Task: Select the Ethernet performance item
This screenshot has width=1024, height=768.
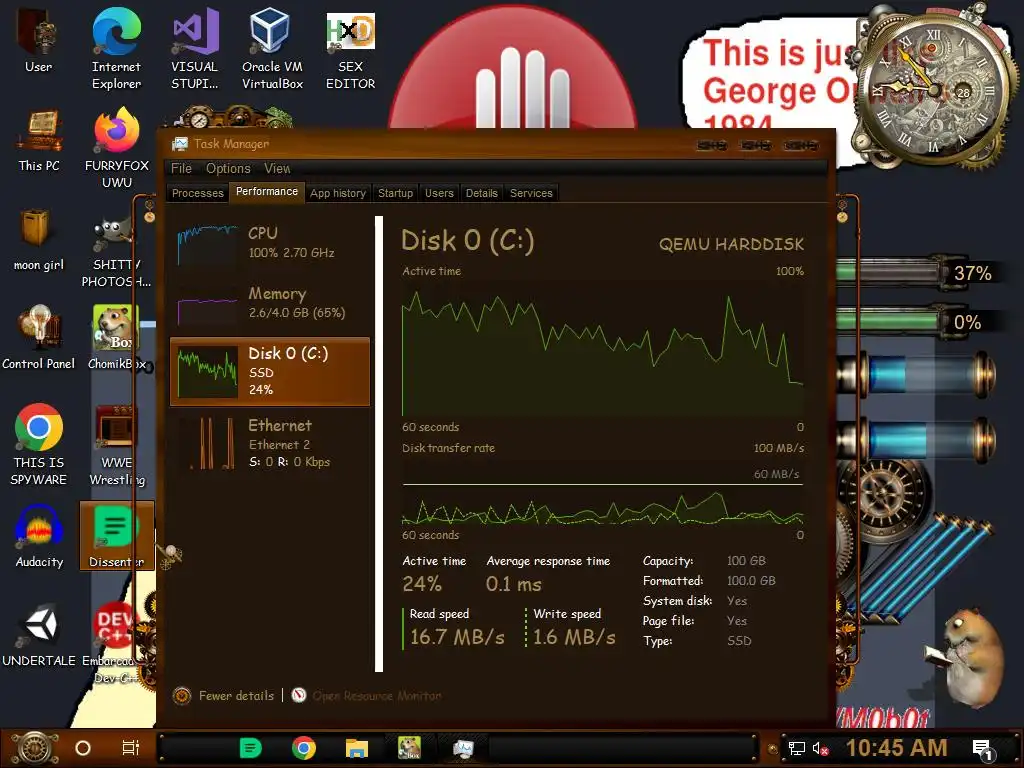Action: coord(270,443)
